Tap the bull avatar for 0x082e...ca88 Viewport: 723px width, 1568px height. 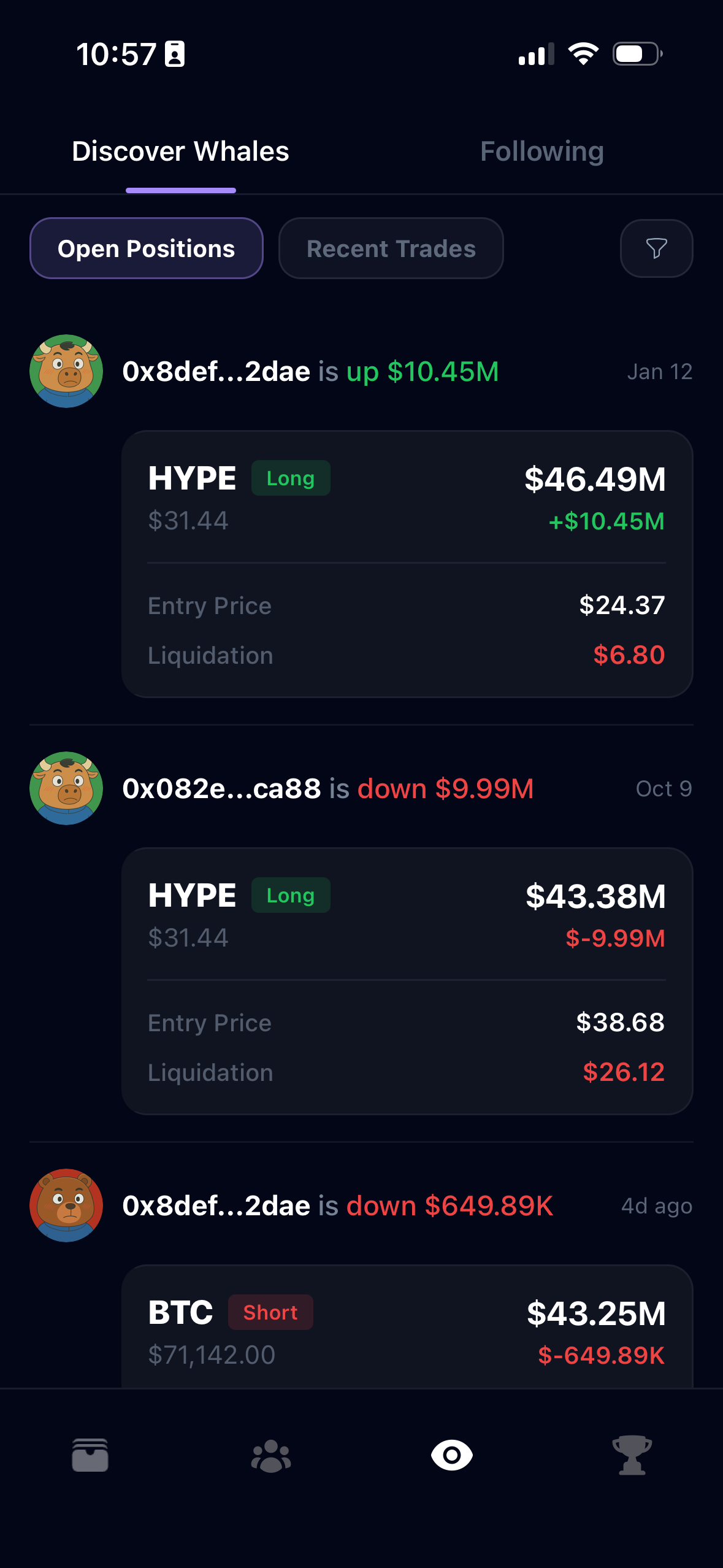tap(66, 788)
